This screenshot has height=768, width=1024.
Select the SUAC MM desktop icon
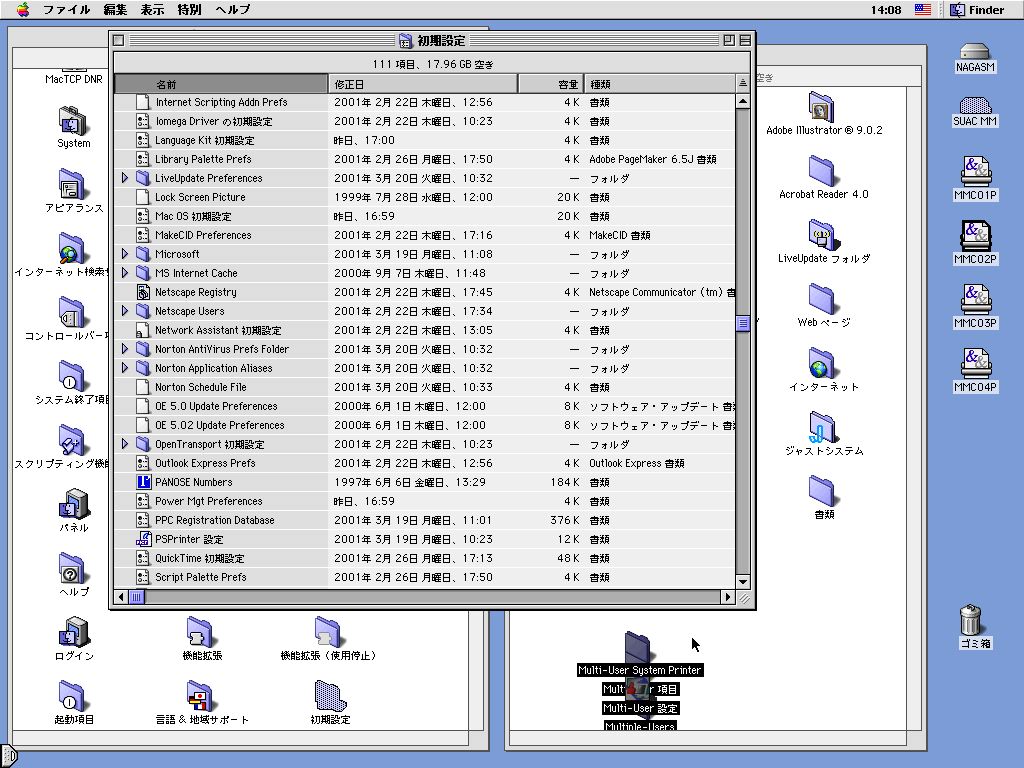pos(974,106)
